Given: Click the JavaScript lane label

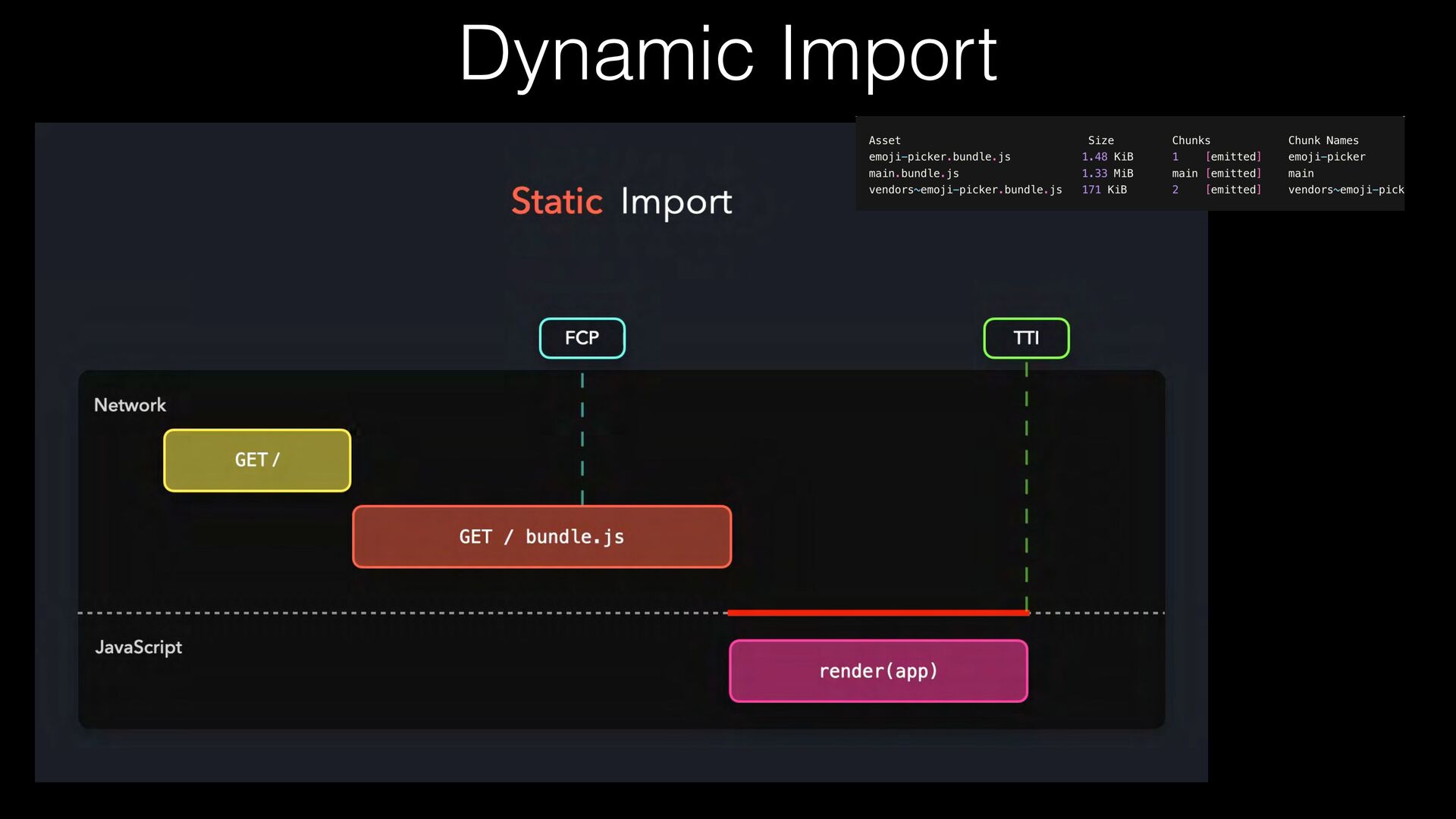Looking at the screenshot, I should point(138,648).
